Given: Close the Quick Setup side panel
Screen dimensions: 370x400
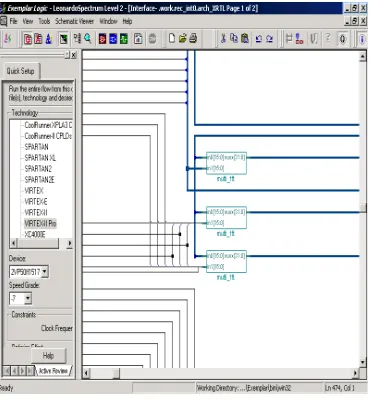Looking at the screenshot, I should (74, 55).
